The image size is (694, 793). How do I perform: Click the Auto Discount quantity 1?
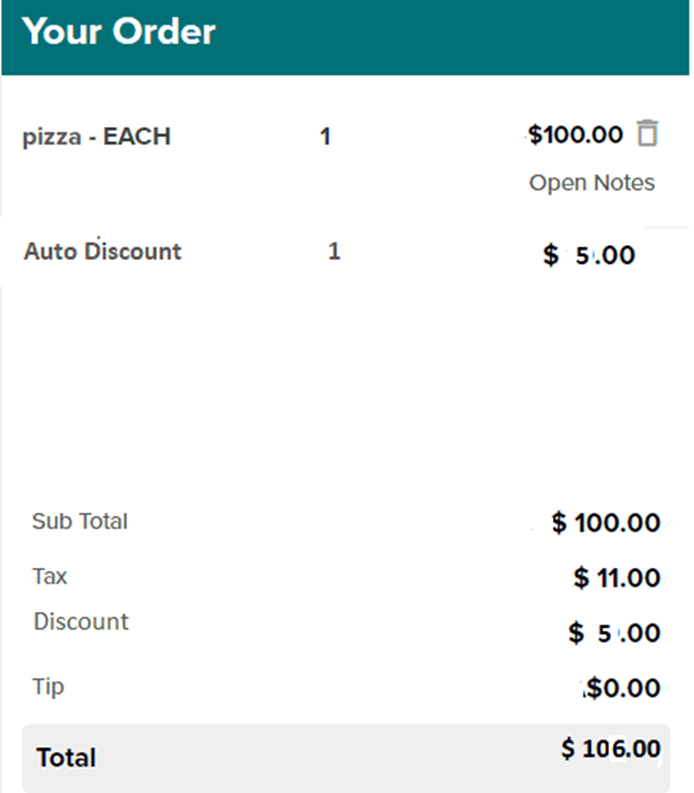tap(334, 251)
